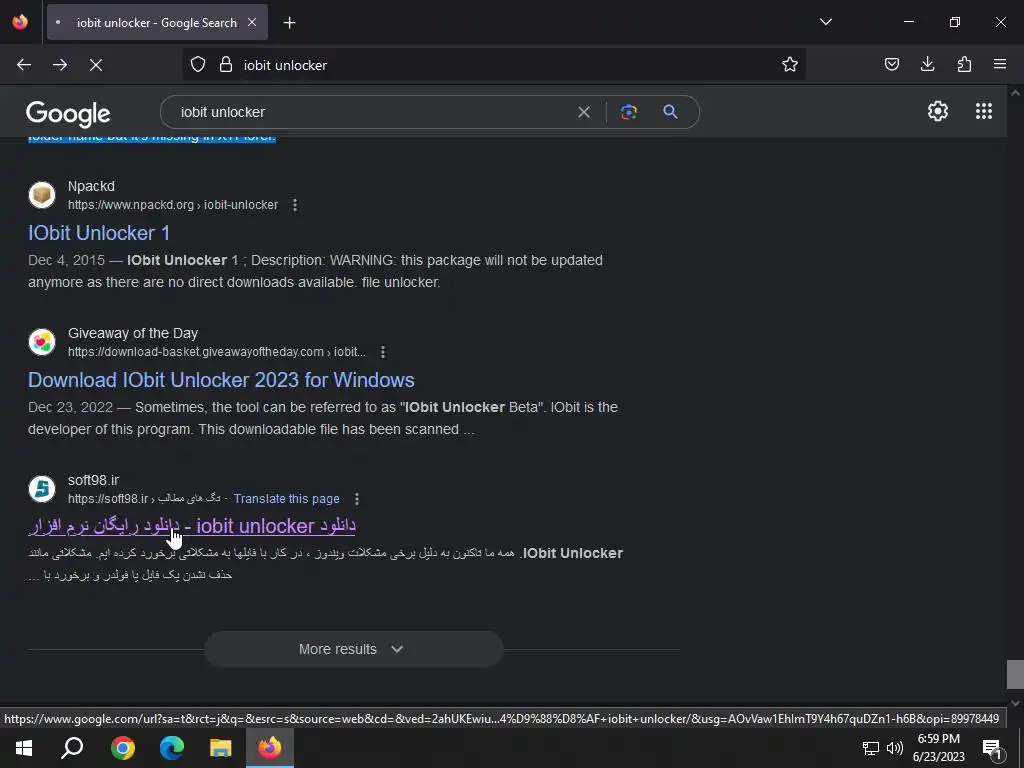This screenshot has width=1024, height=768.
Task: Bookmark this page with the star
Action: click(x=790, y=65)
